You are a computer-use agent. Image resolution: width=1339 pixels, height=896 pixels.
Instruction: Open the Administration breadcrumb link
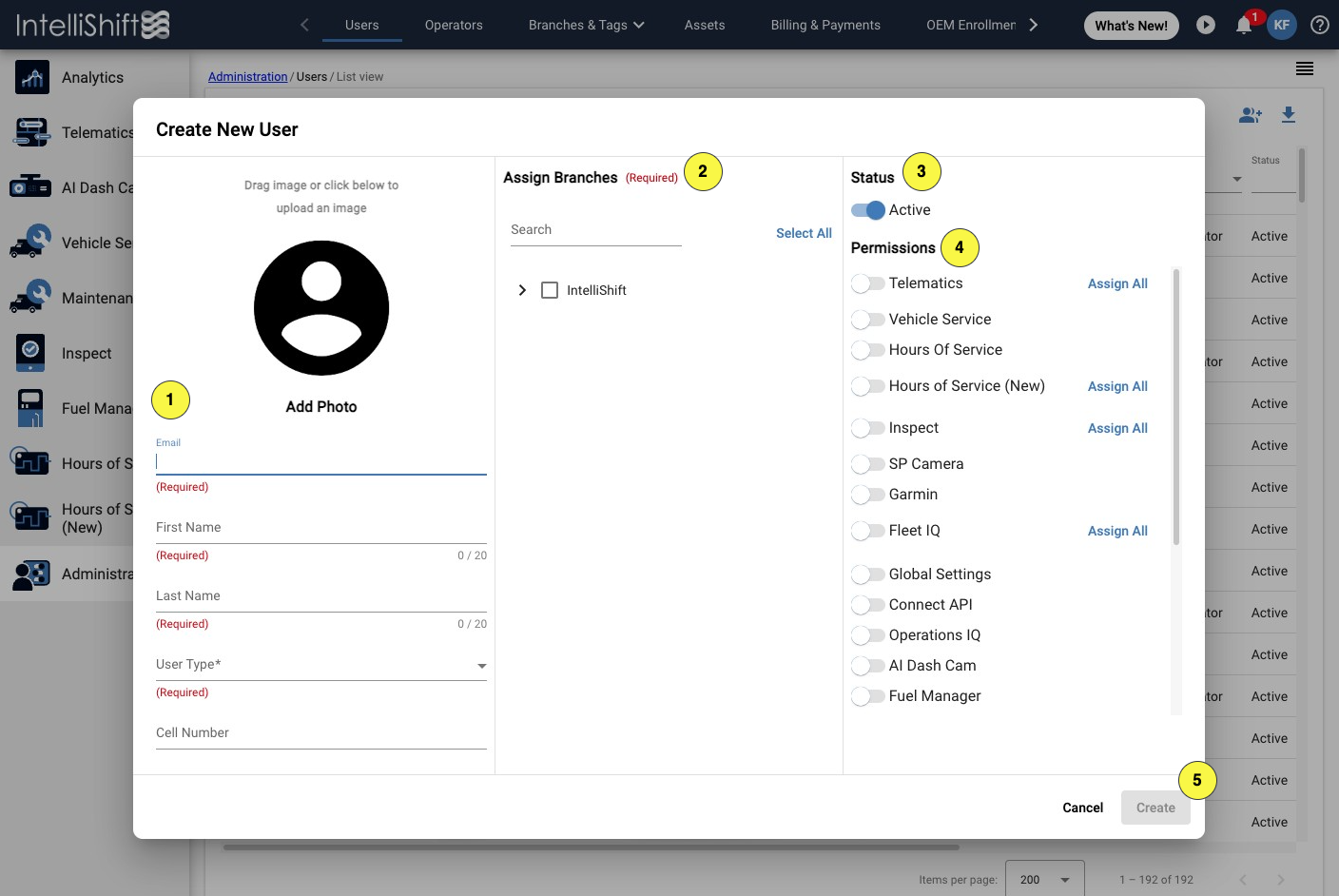(x=247, y=77)
